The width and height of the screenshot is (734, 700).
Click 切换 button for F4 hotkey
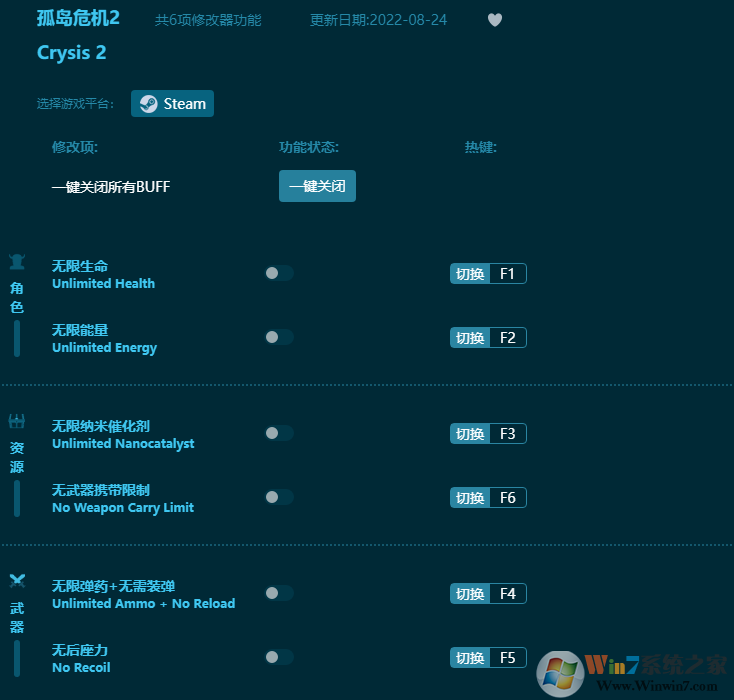click(470, 594)
